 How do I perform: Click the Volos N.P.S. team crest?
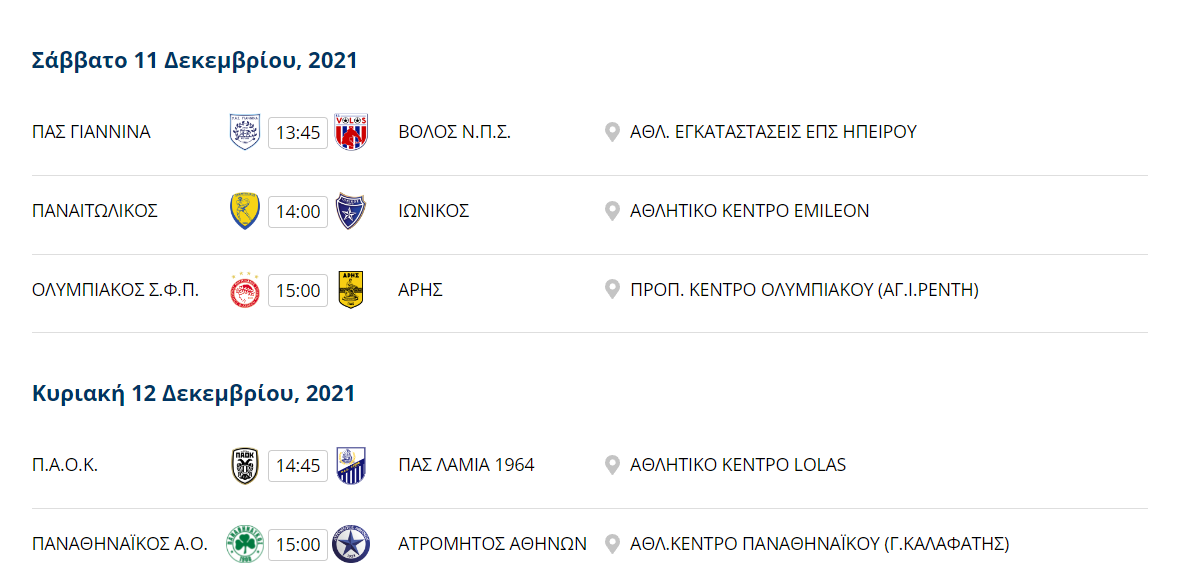[x=351, y=132]
